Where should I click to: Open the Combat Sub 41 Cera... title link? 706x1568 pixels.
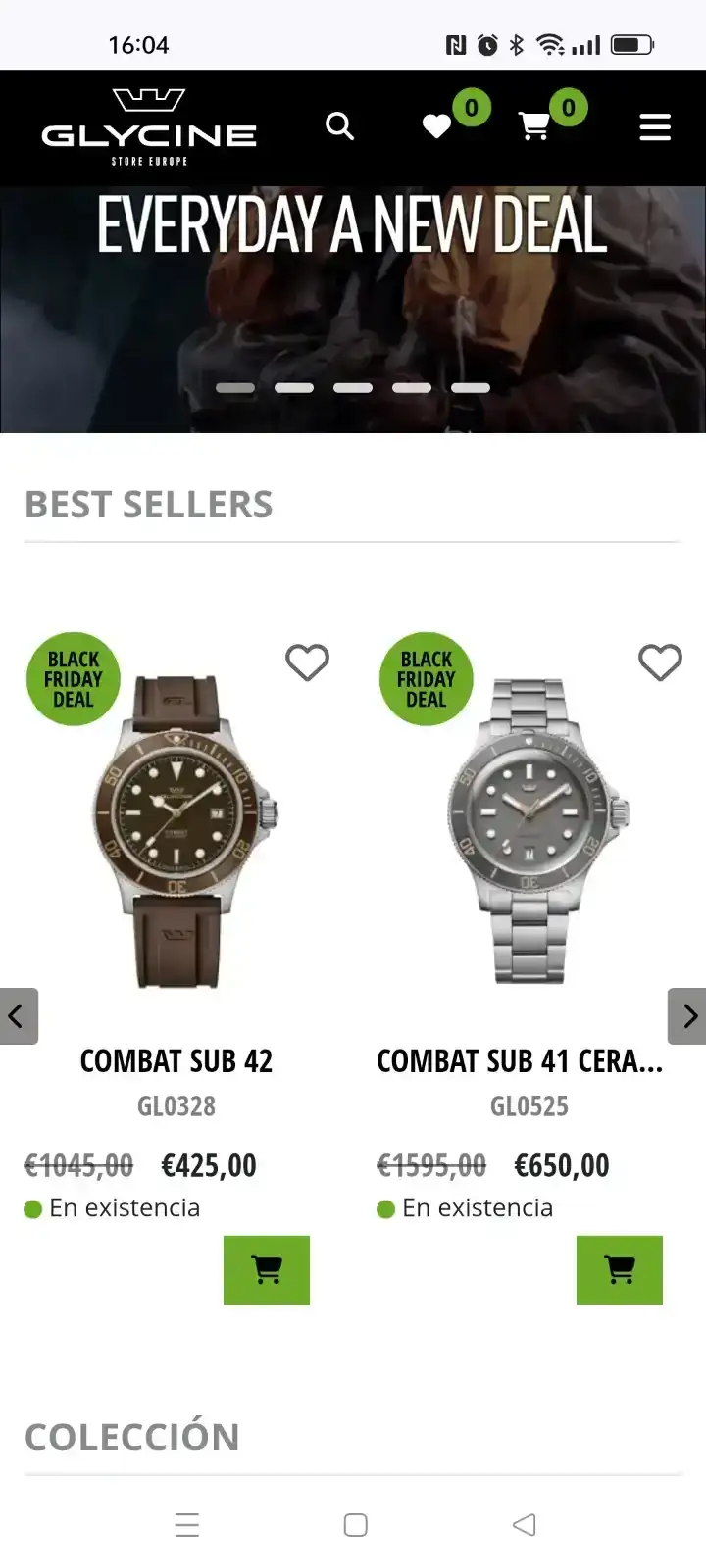(x=520, y=1061)
